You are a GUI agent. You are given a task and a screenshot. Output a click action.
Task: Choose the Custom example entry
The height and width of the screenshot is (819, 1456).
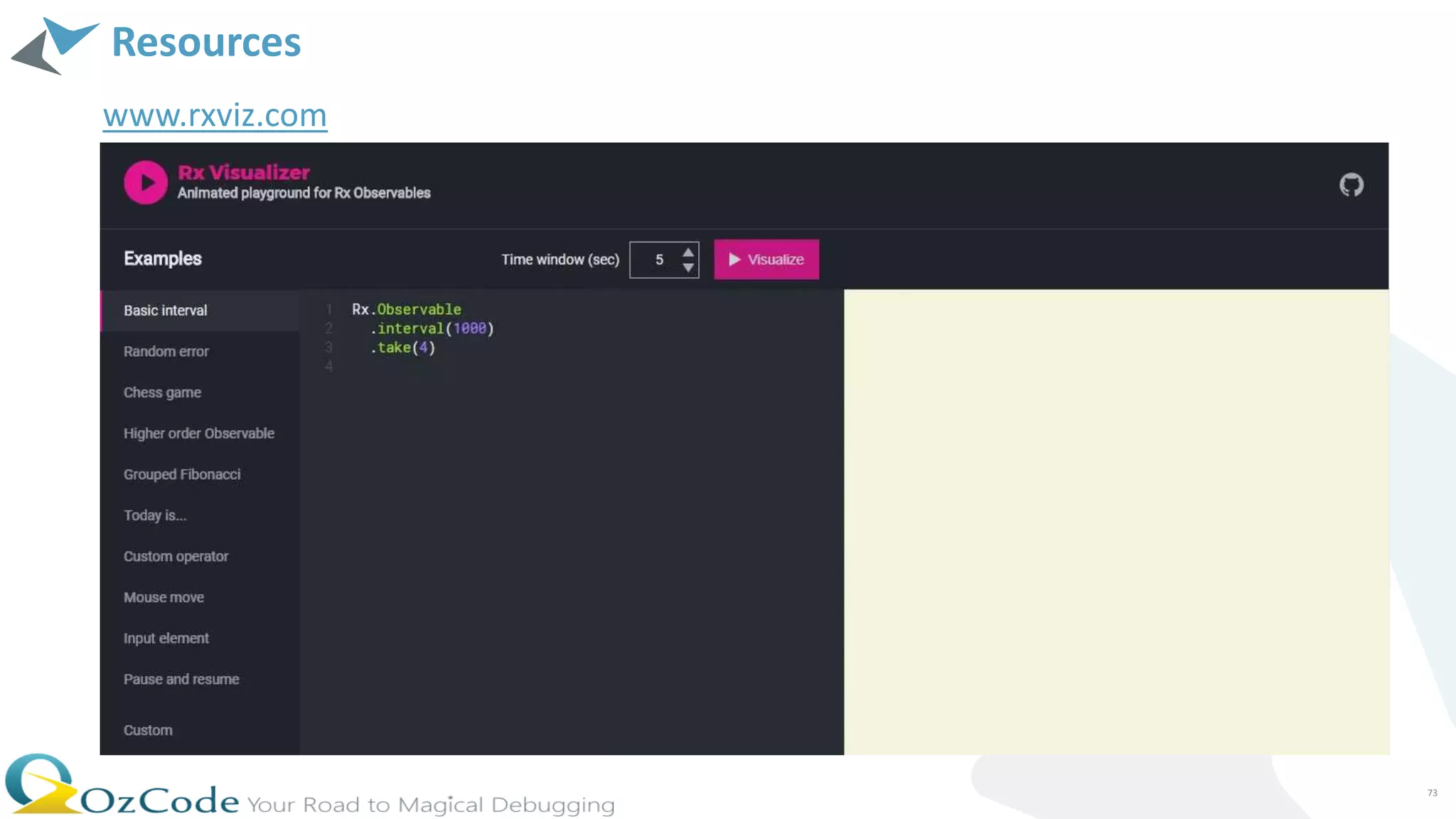148,730
